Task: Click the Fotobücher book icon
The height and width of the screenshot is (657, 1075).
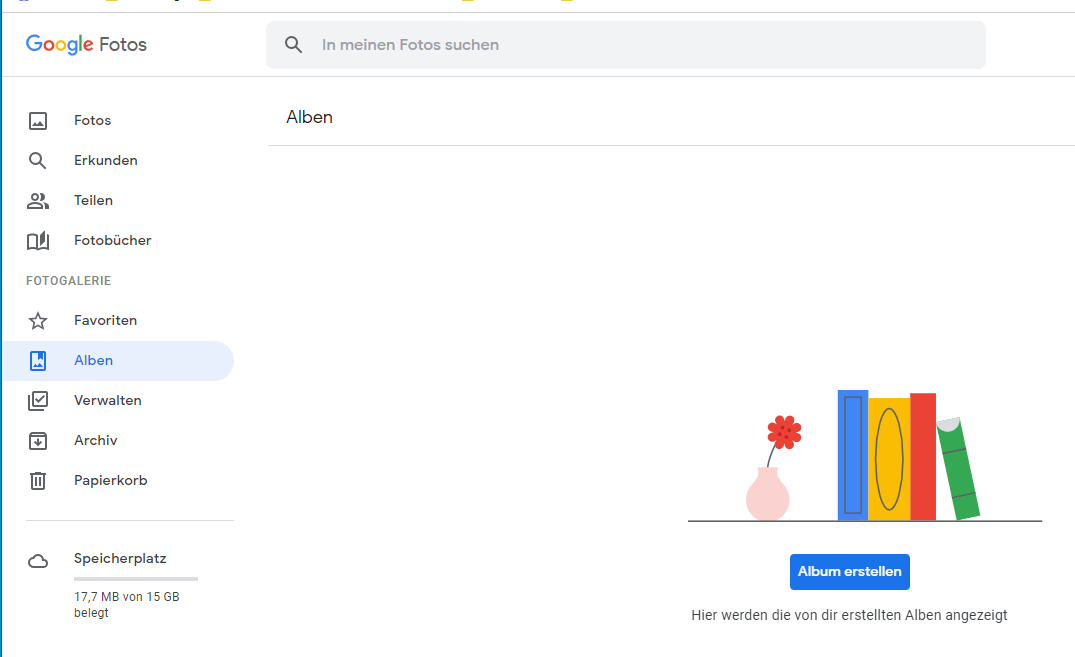Action: point(38,241)
